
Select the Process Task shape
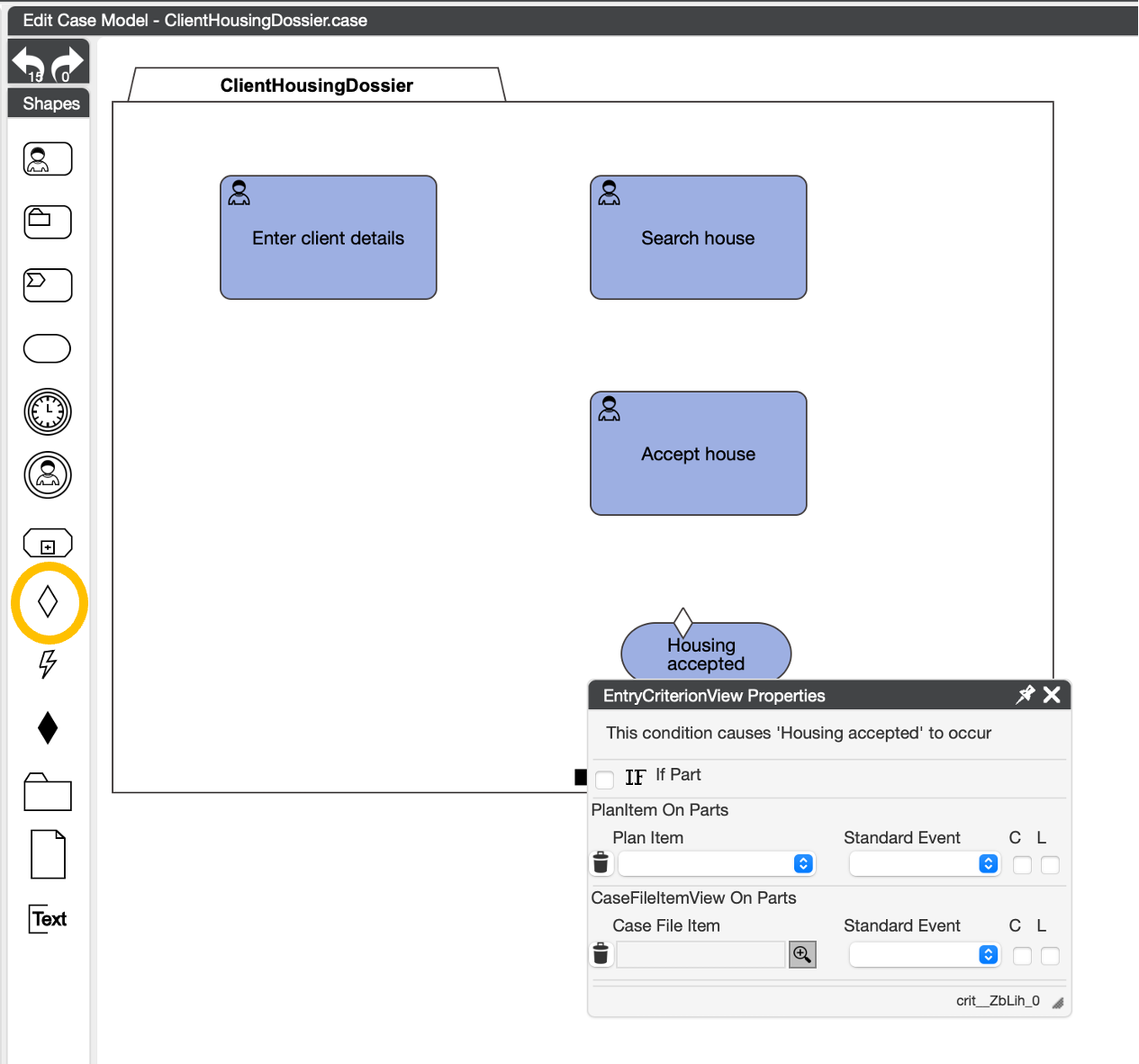click(x=48, y=285)
